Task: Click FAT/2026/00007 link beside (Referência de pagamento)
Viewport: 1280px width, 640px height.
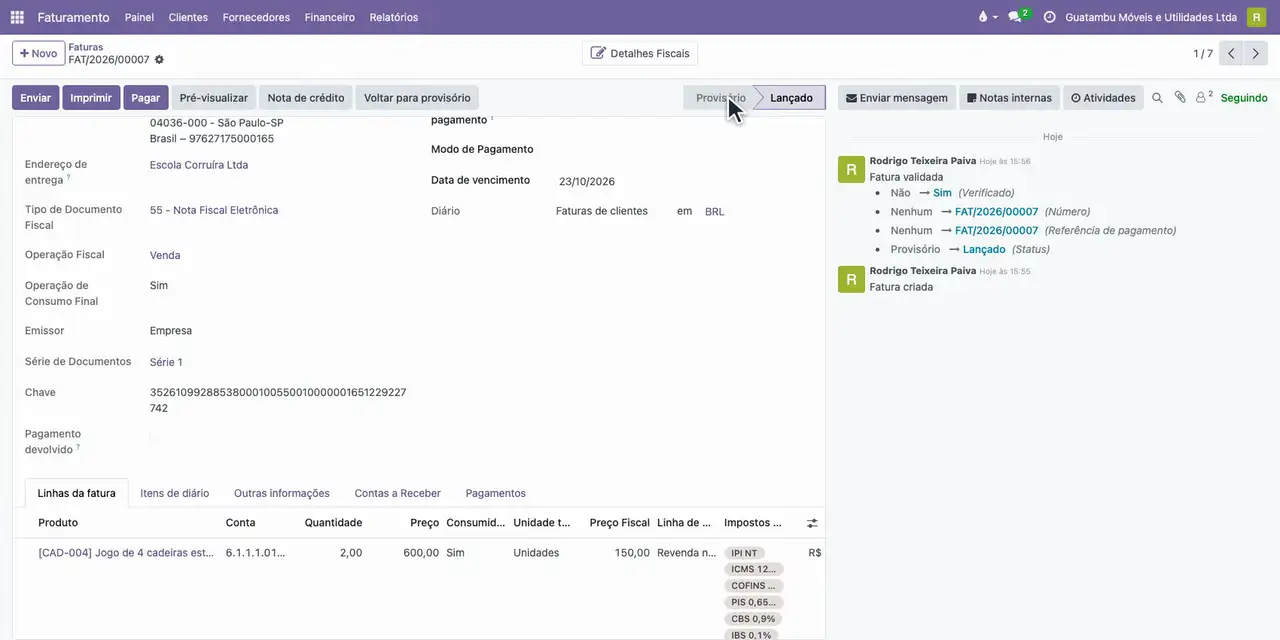Action: [997, 230]
